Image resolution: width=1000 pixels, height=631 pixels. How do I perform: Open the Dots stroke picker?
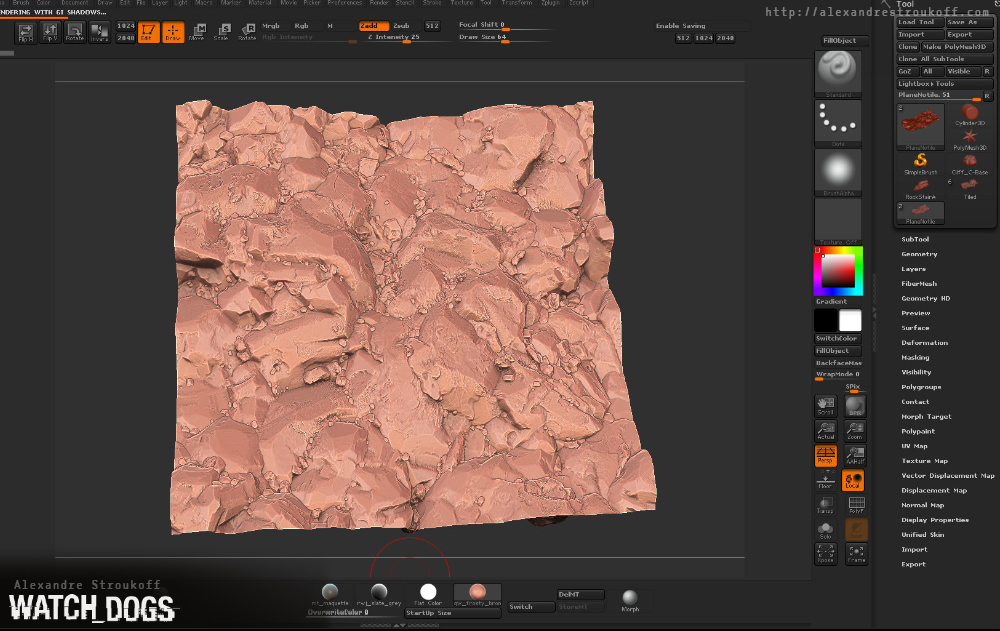(837, 123)
